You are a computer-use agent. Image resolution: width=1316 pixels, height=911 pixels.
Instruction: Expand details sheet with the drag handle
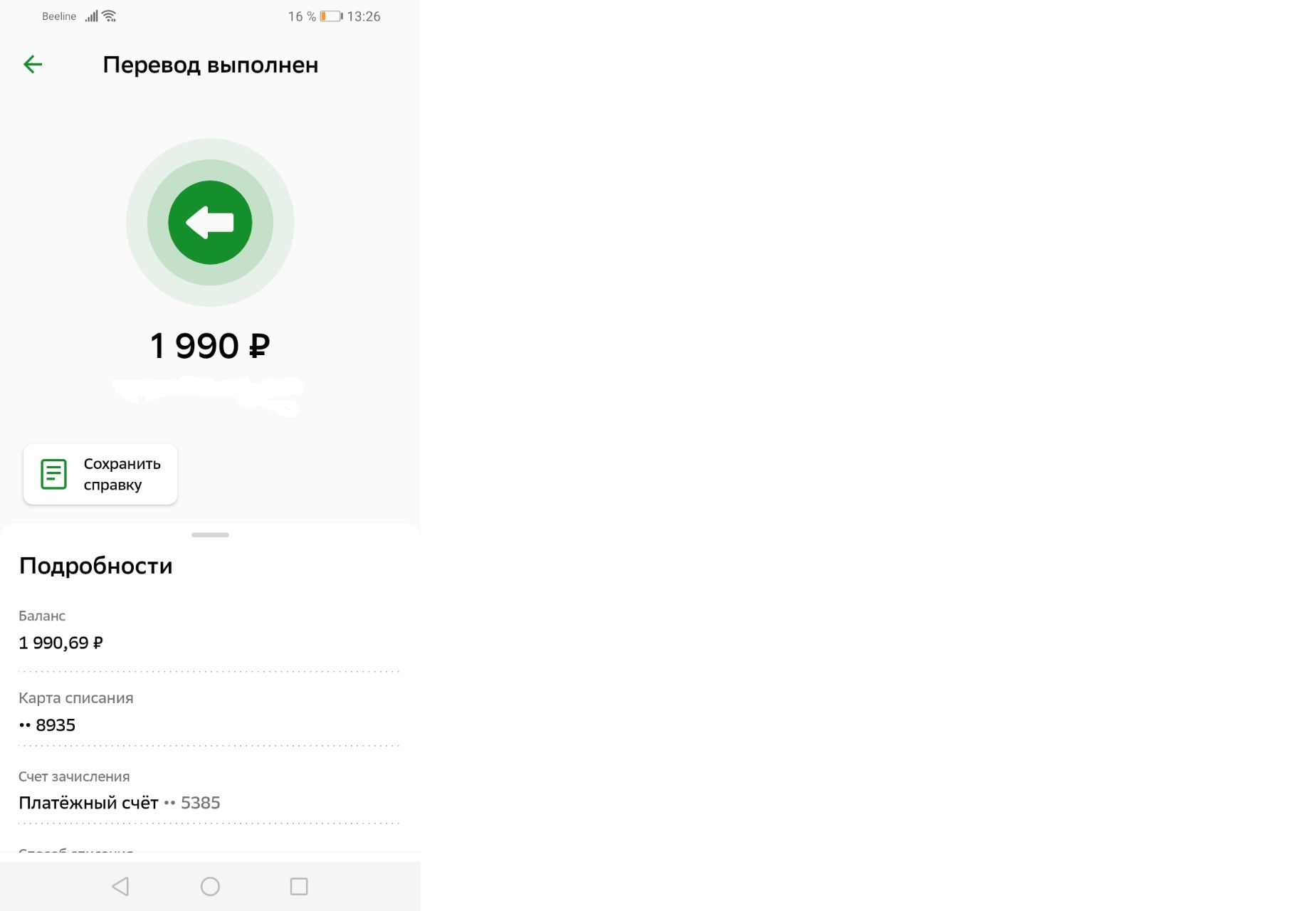coord(210,535)
